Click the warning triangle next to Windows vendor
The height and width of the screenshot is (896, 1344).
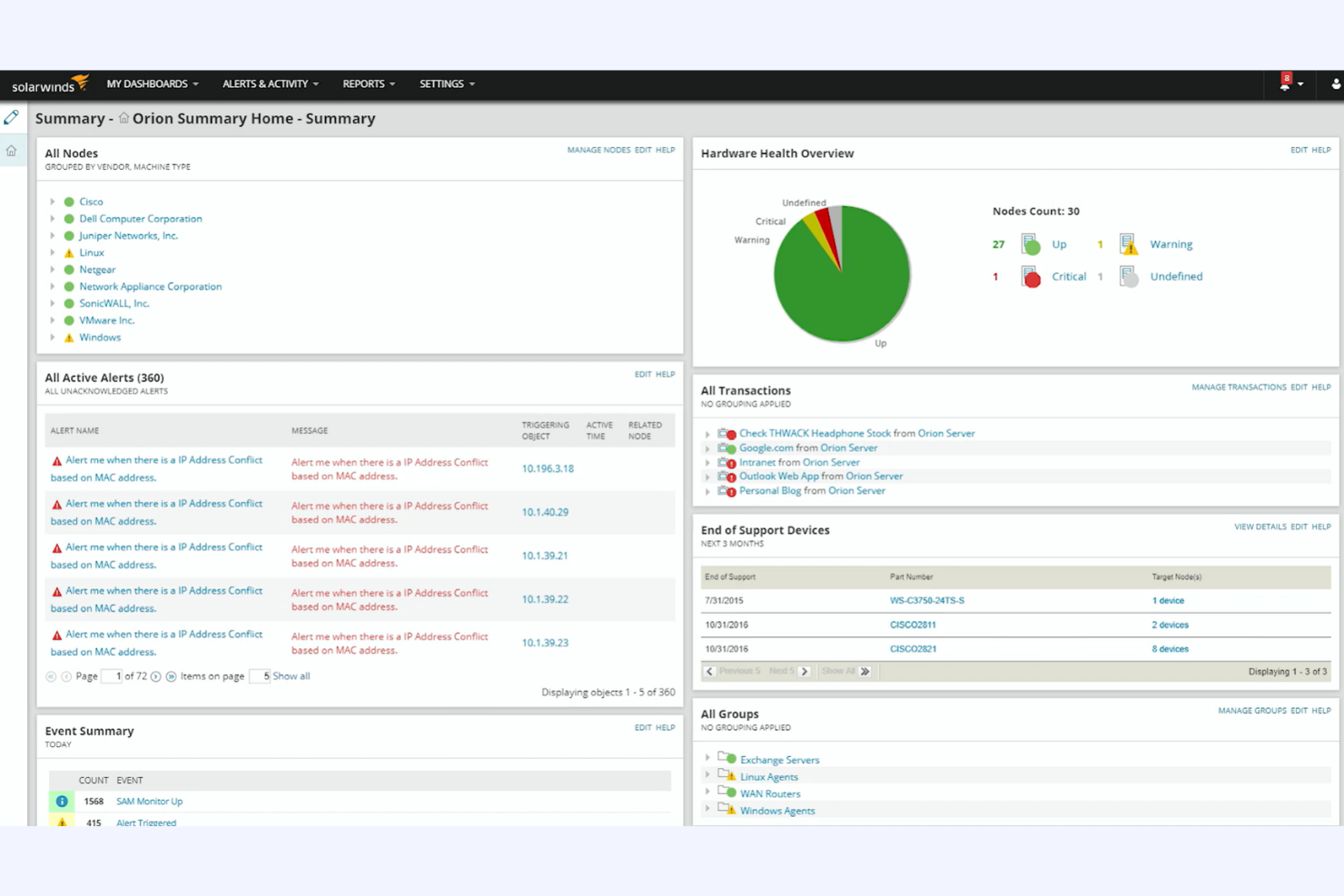click(x=69, y=337)
